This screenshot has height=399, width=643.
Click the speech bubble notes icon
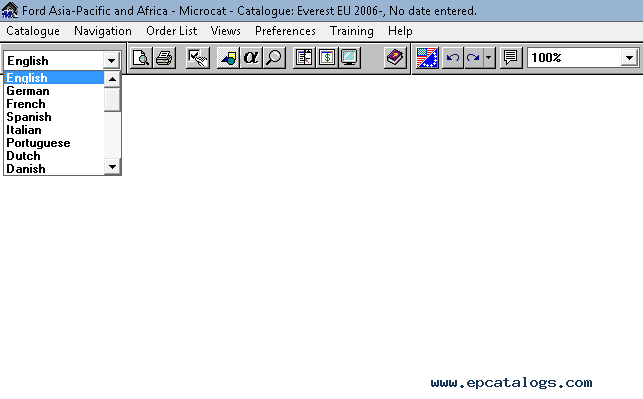pos(511,58)
